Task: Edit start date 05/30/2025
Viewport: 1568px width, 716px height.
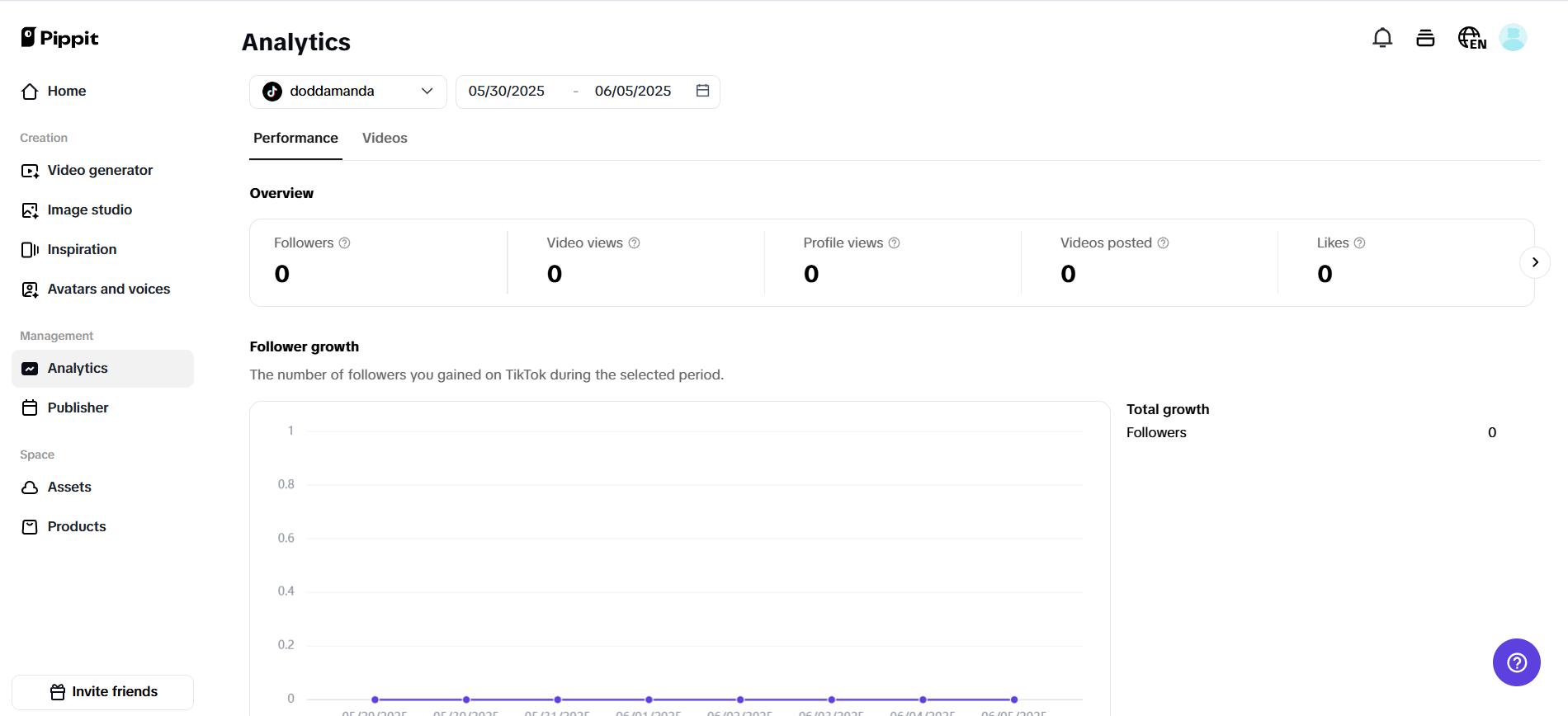Action: pyautogui.click(x=507, y=92)
